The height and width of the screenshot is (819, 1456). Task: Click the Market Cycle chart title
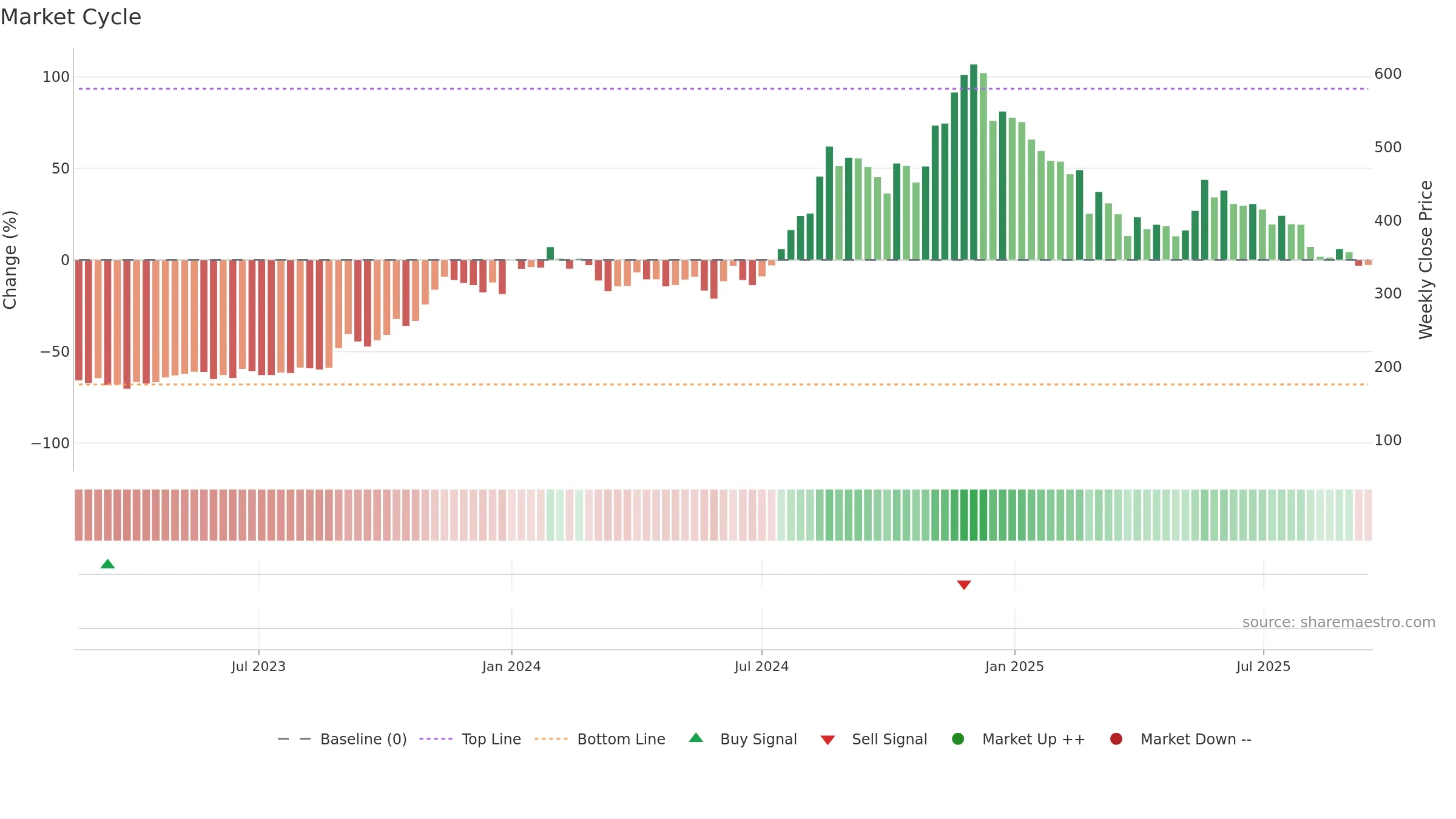point(71,17)
